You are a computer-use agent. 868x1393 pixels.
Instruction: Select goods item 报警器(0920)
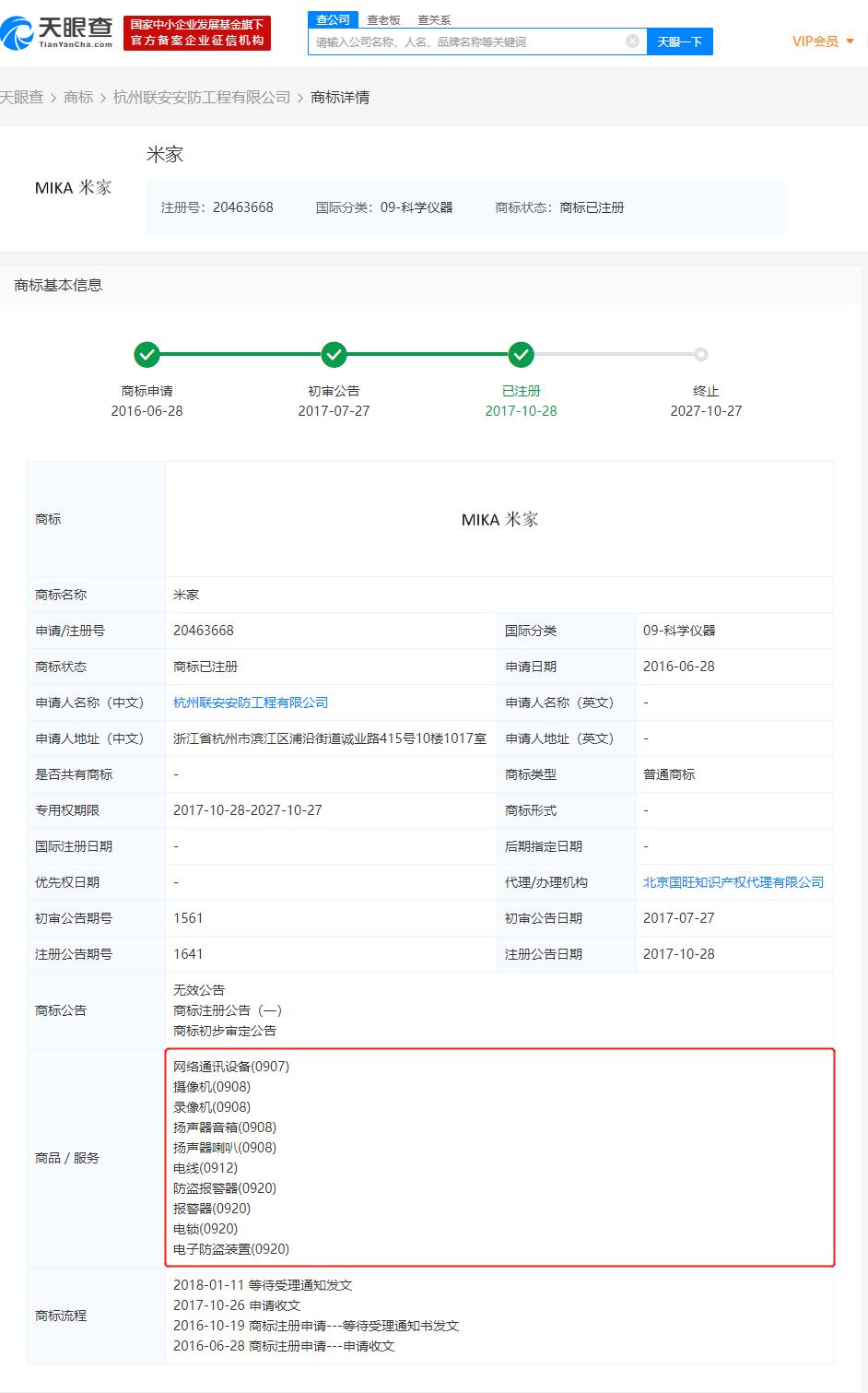pyautogui.click(x=212, y=1209)
